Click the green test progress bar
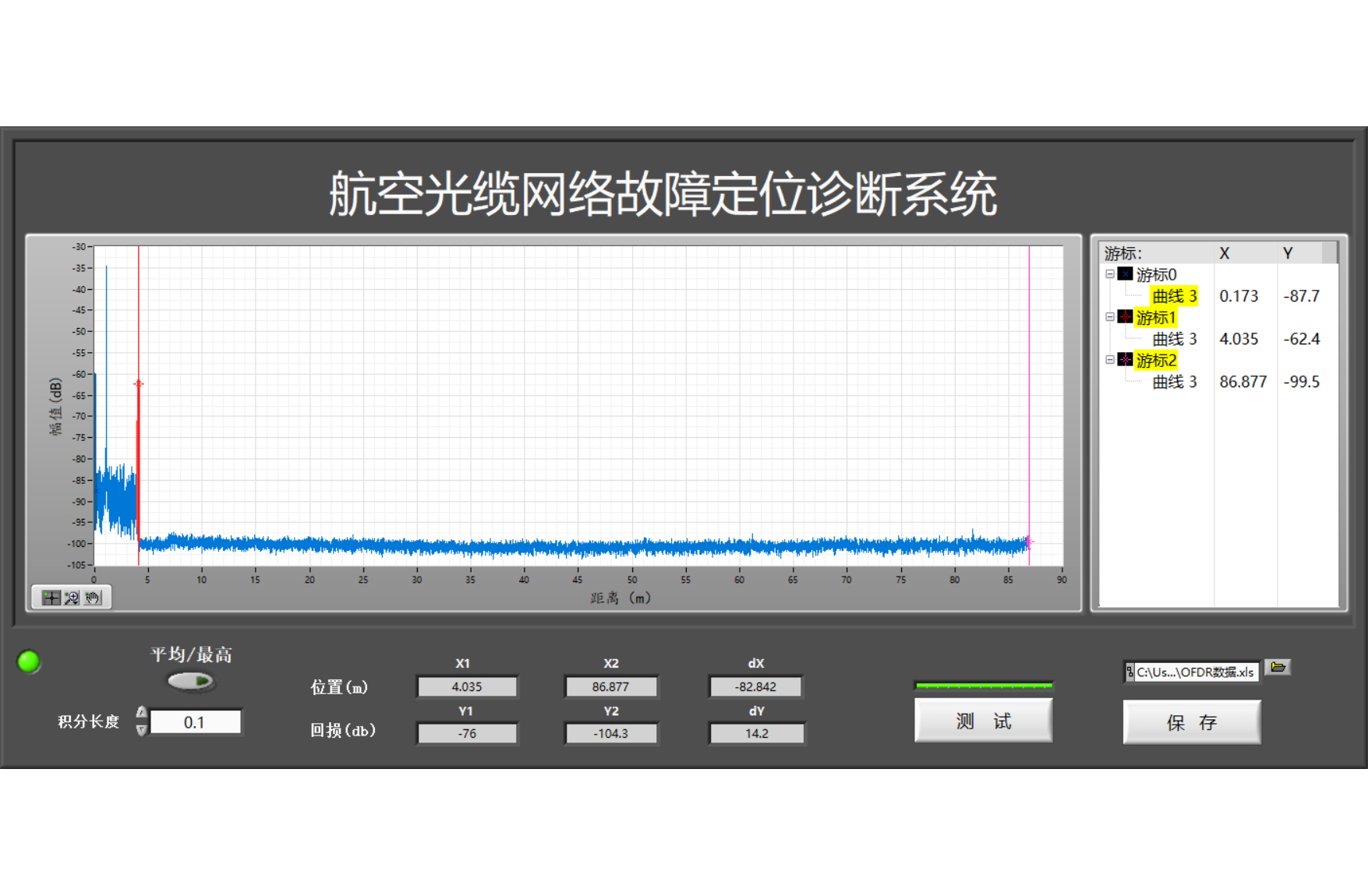 pos(984,686)
